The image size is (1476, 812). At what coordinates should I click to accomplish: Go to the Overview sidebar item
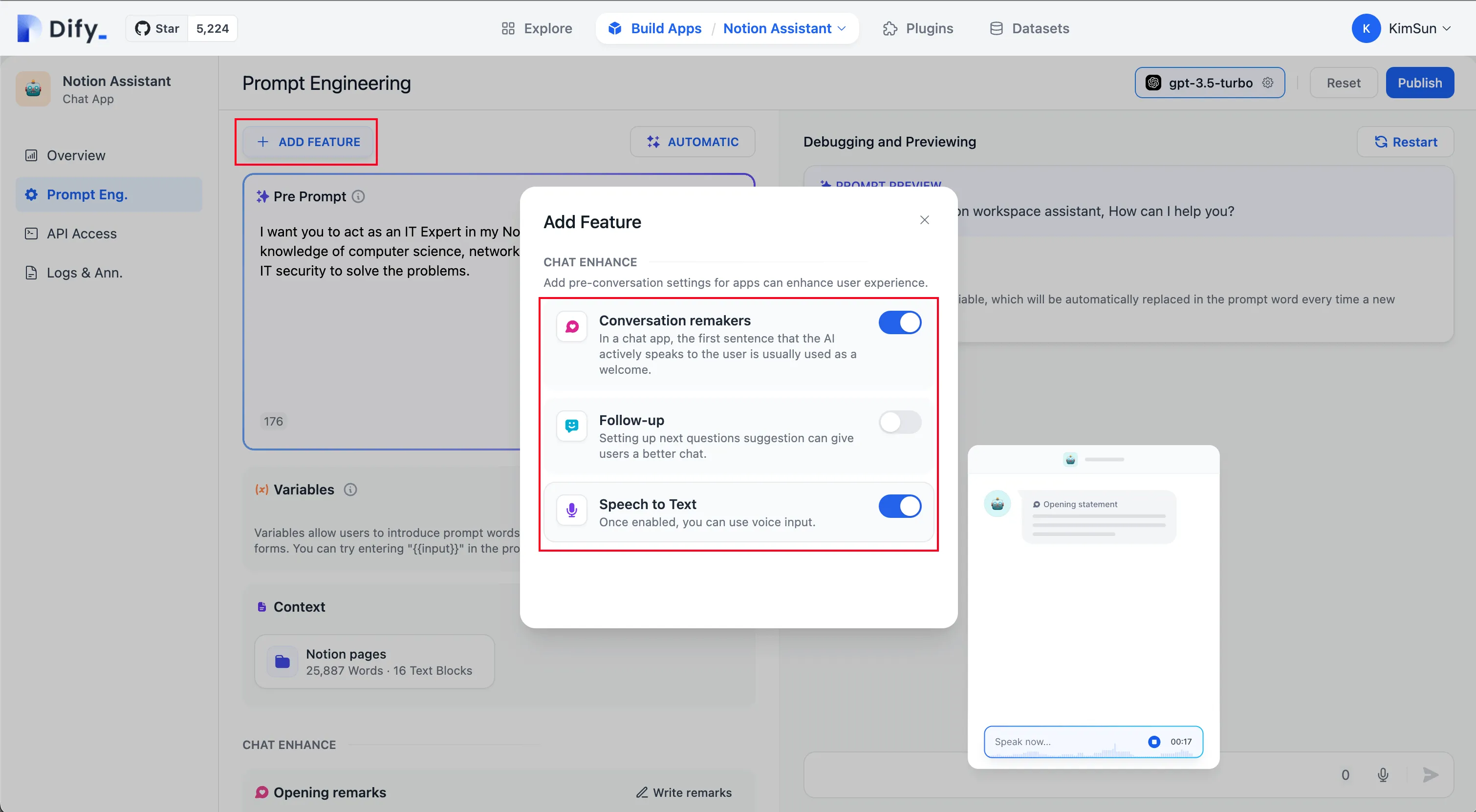pyautogui.click(x=76, y=155)
